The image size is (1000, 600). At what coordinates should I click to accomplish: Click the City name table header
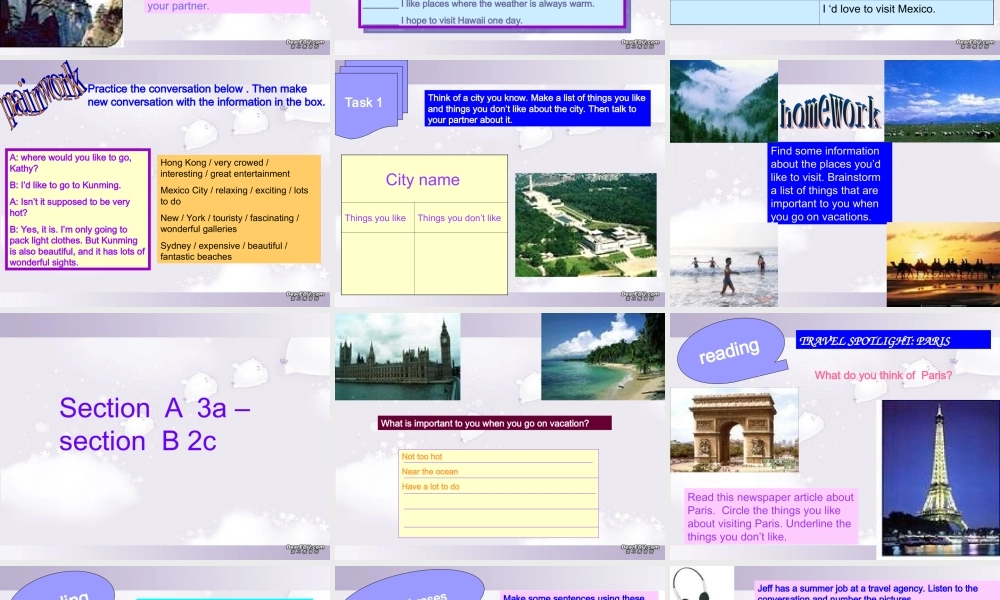pyautogui.click(x=423, y=180)
